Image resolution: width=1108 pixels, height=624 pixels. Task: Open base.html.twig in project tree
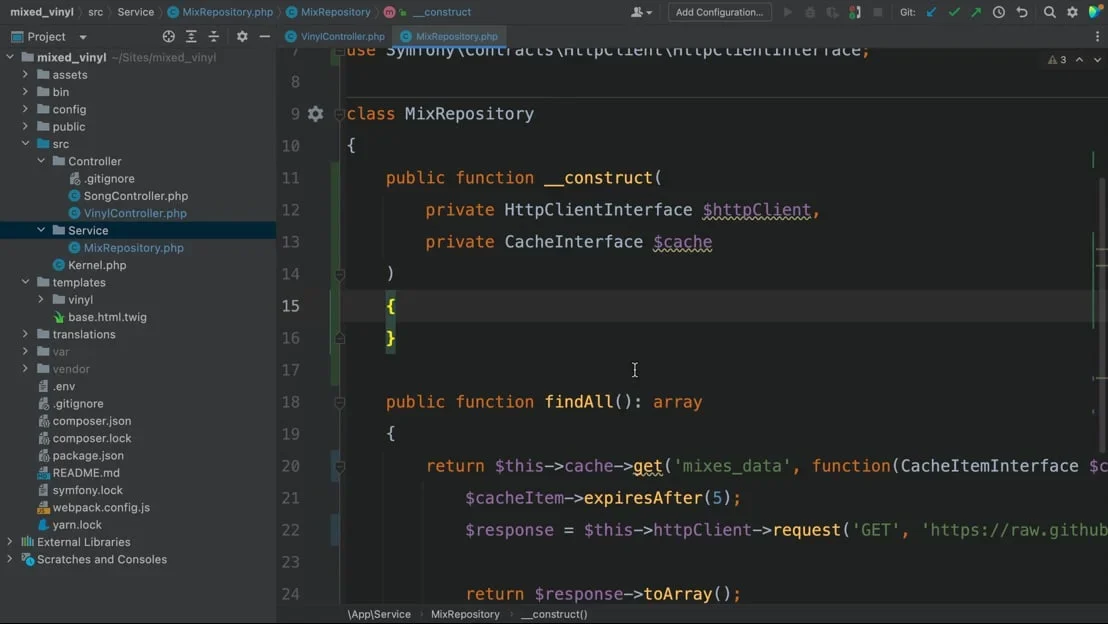pyautogui.click(x=107, y=317)
